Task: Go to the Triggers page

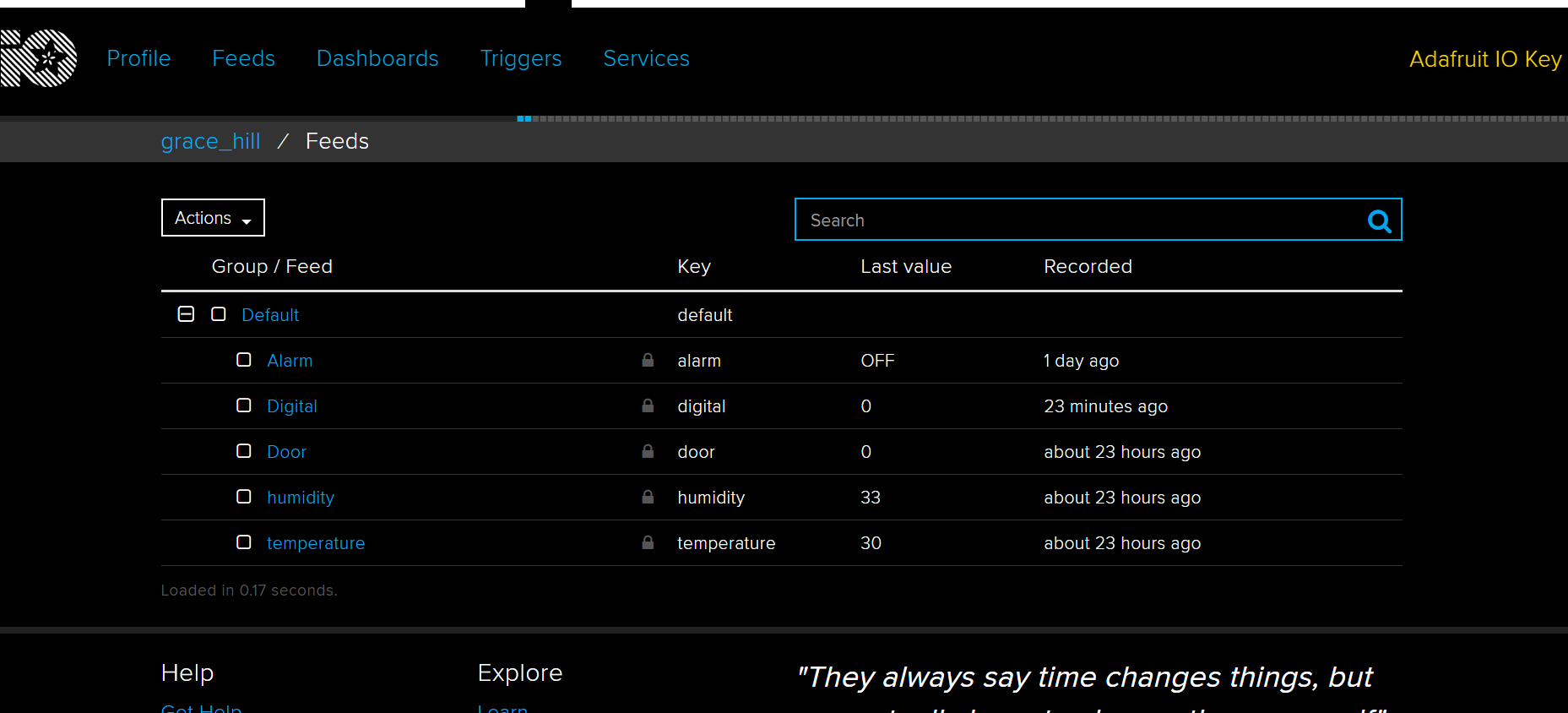Action: click(520, 58)
